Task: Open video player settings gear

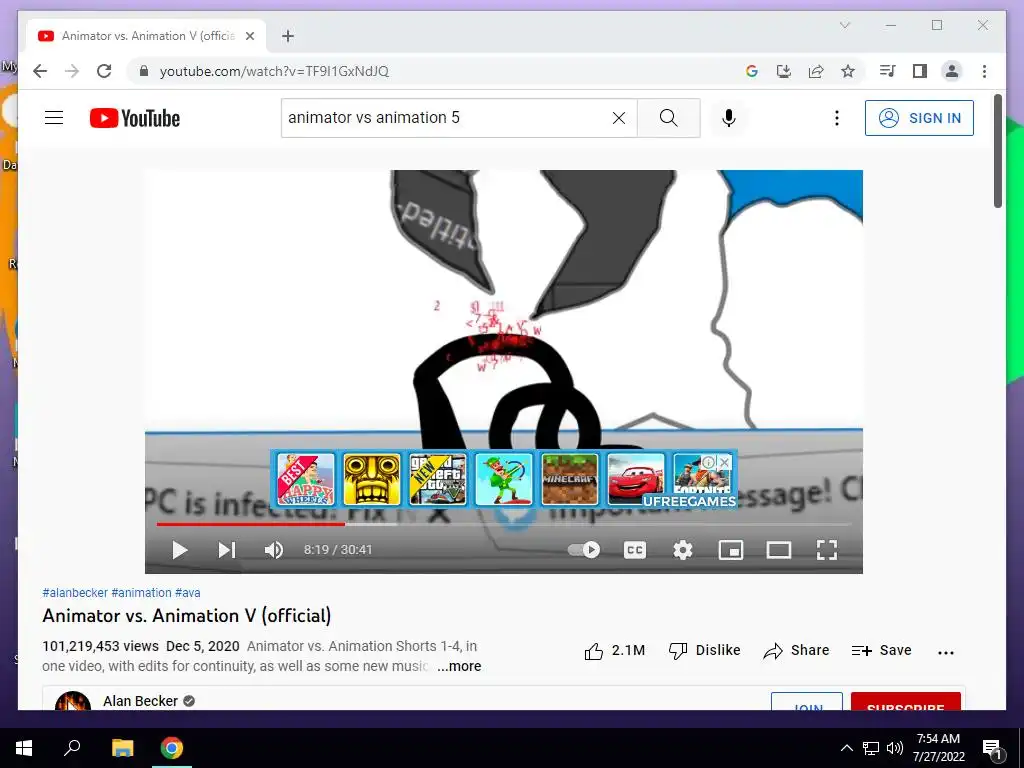Action: pos(682,550)
